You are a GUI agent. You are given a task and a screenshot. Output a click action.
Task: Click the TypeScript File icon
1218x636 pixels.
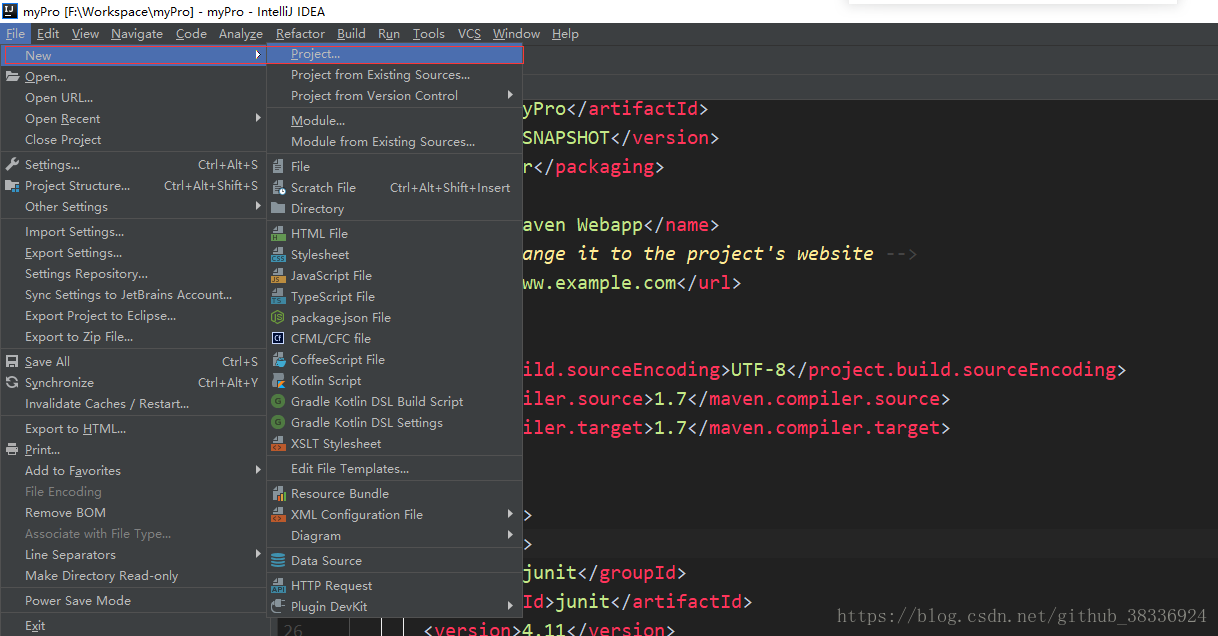(x=278, y=296)
